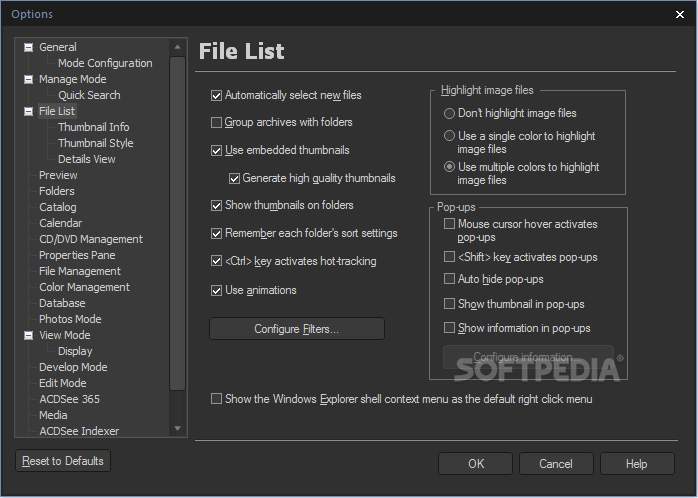Select Preview in the options tree
The width and height of the screenshot is (698, 498).
pyautogui.click(x=58, y=175)
